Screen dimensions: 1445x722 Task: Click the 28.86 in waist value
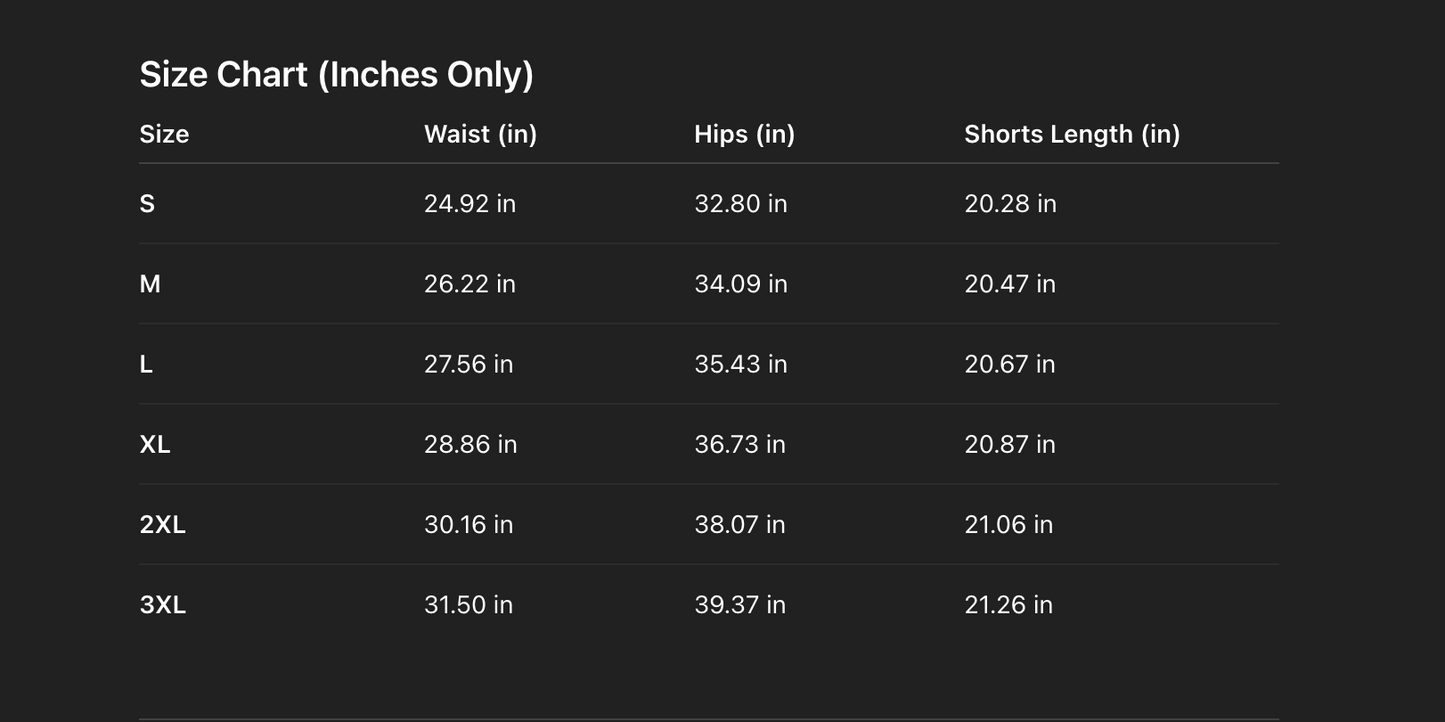pyautogui.click(x=470, y=444)
